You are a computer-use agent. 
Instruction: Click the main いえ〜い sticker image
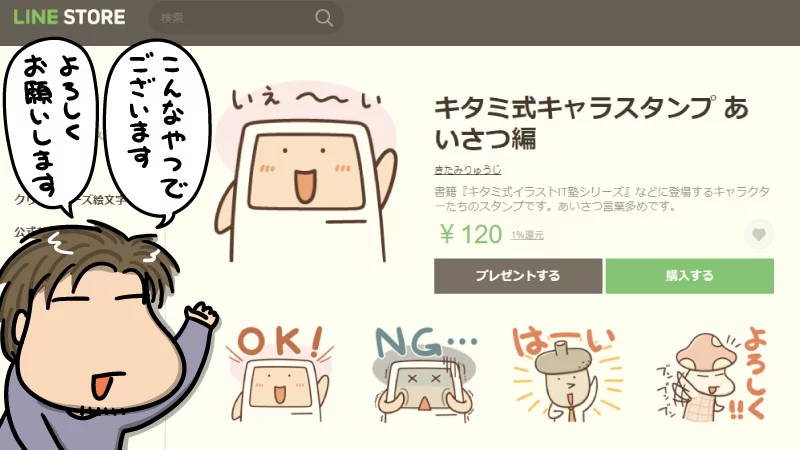click(305, 173)
